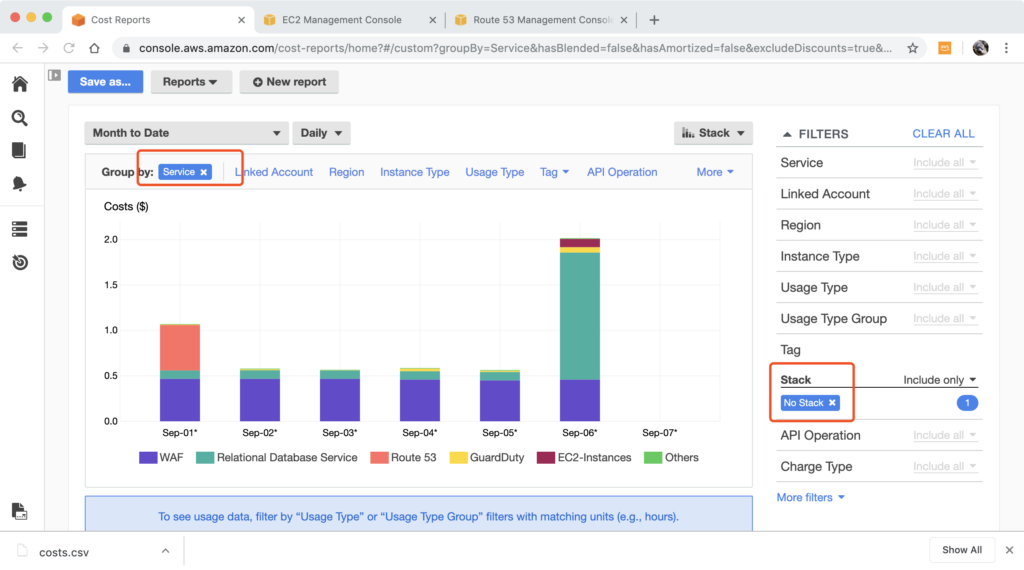Open Instance Type filter dropdown
1024x570 pixels.
tap(944, 256)
